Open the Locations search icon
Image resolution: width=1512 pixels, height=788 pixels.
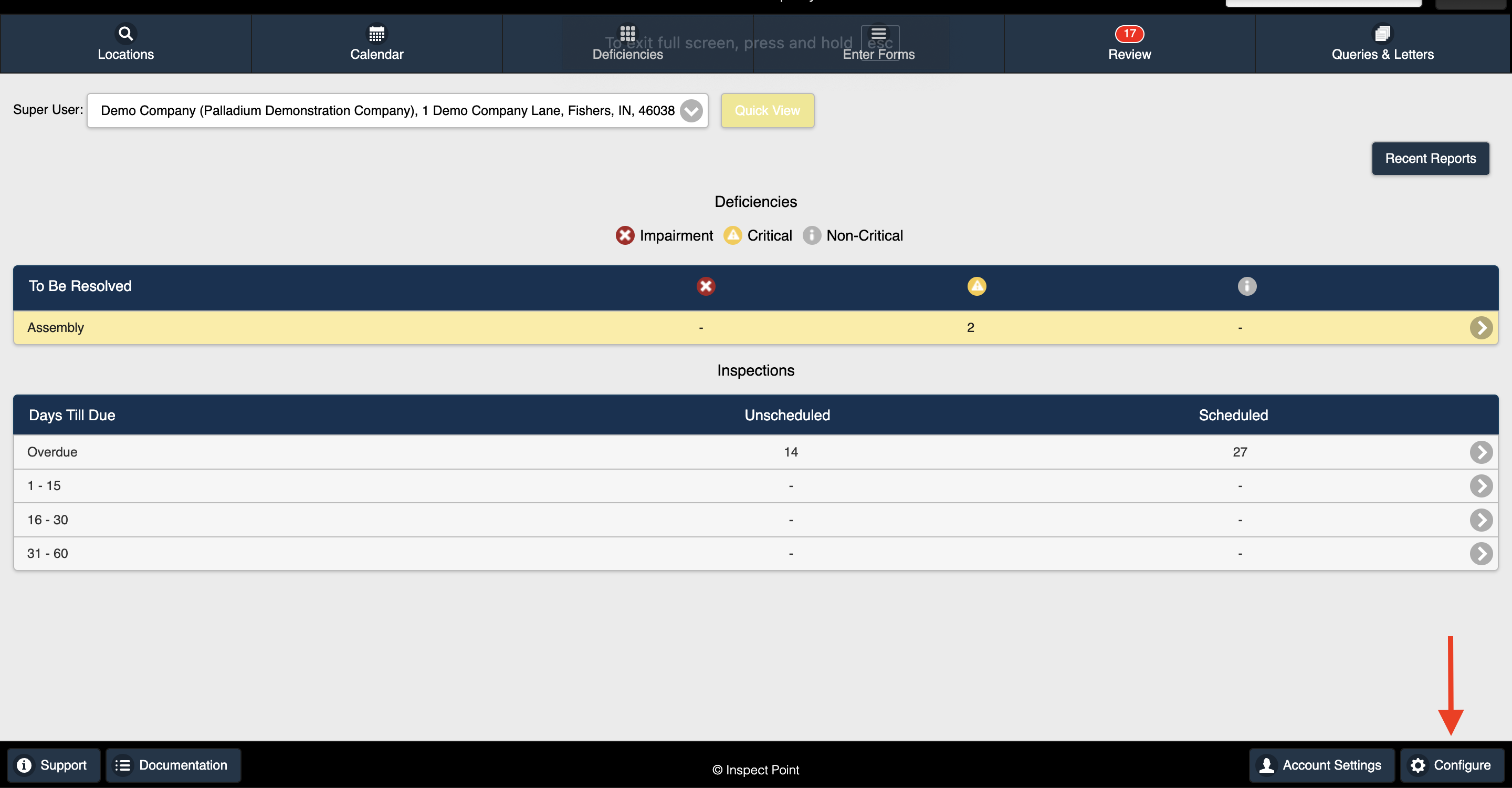click(x=125, y=34)
